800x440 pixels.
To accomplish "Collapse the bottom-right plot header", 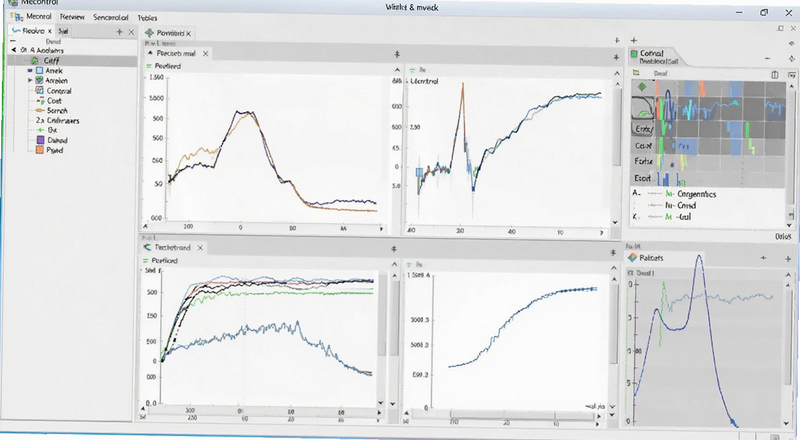I will 613,267.
